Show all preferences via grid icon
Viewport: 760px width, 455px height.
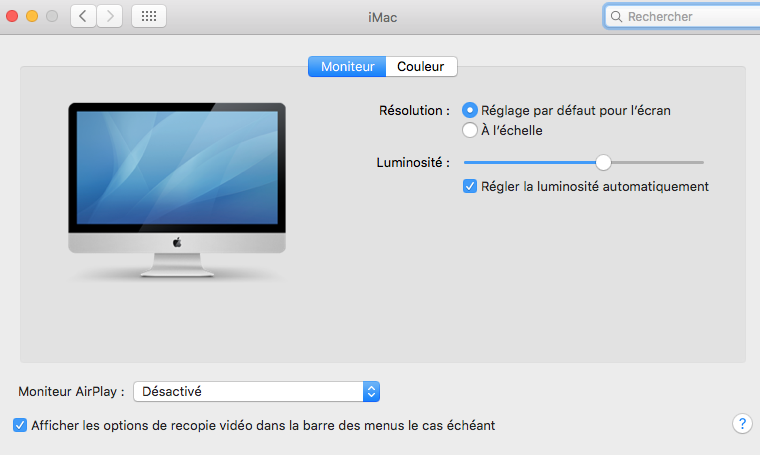click(149, 16)
